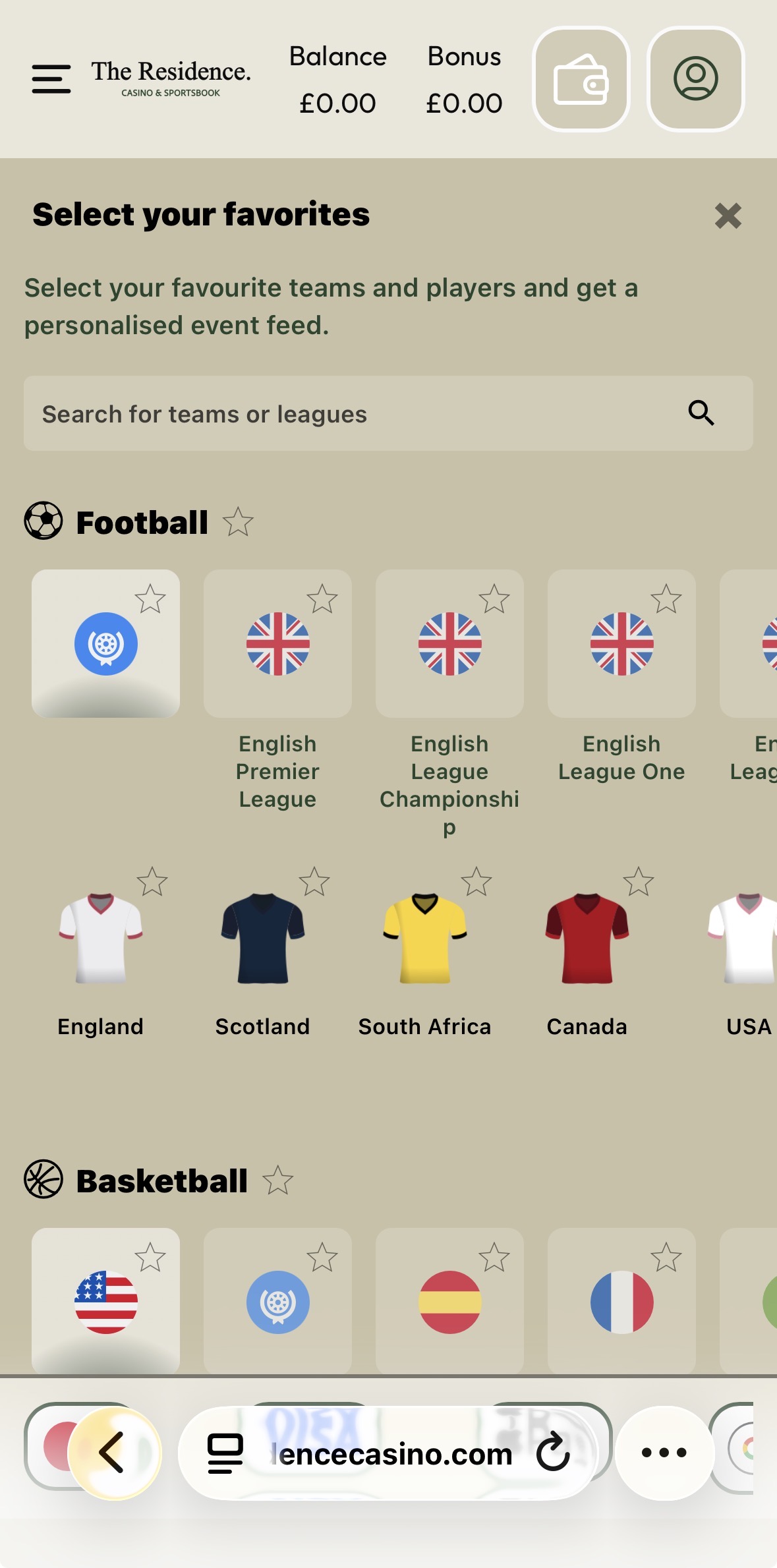Open the wallet deposit button
This screenshot has width=777, height=1568.
pyautogui.click(x=581, y=79)
